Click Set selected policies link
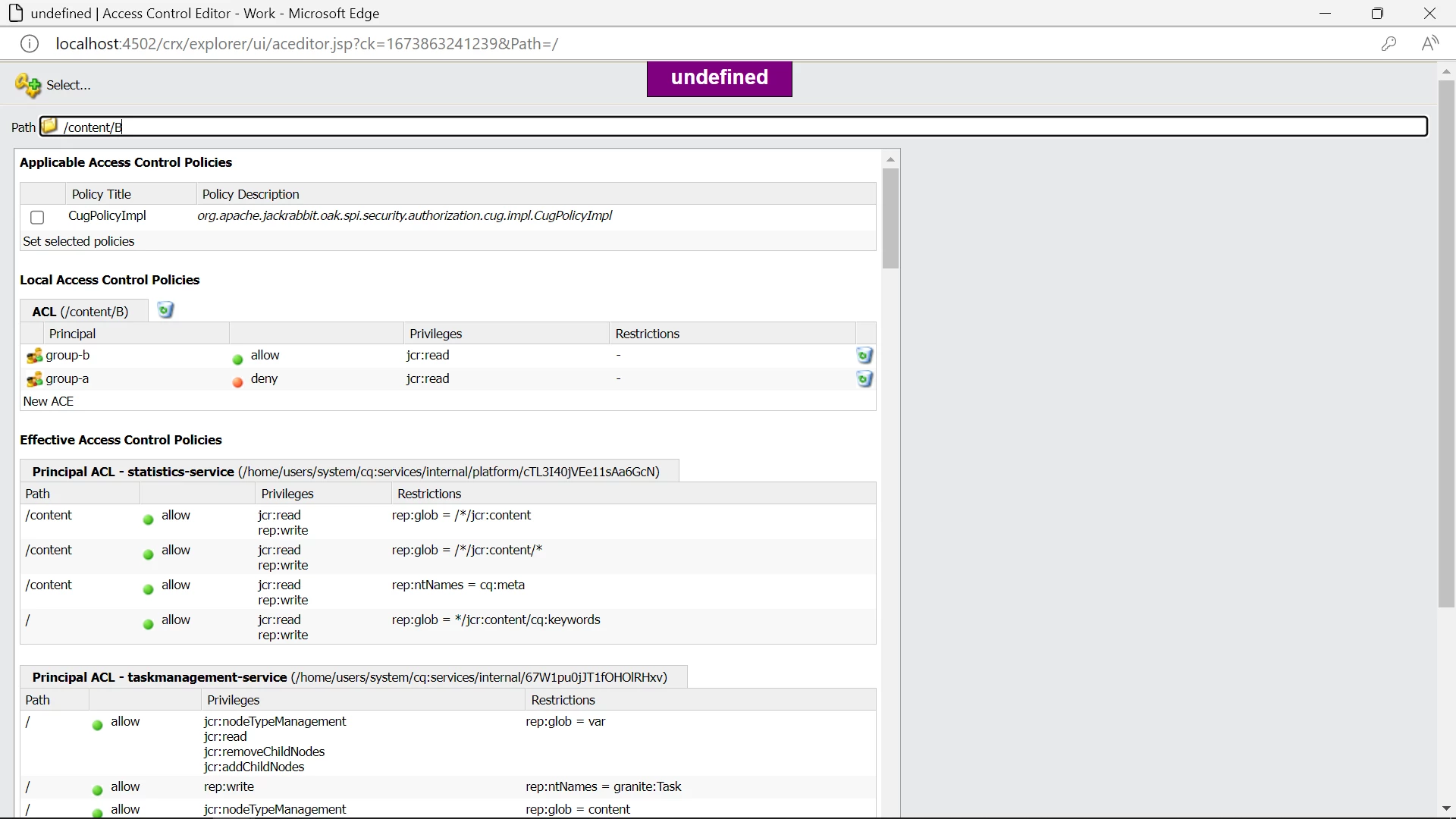This screenshot has width=1456, height=819. 79,241
